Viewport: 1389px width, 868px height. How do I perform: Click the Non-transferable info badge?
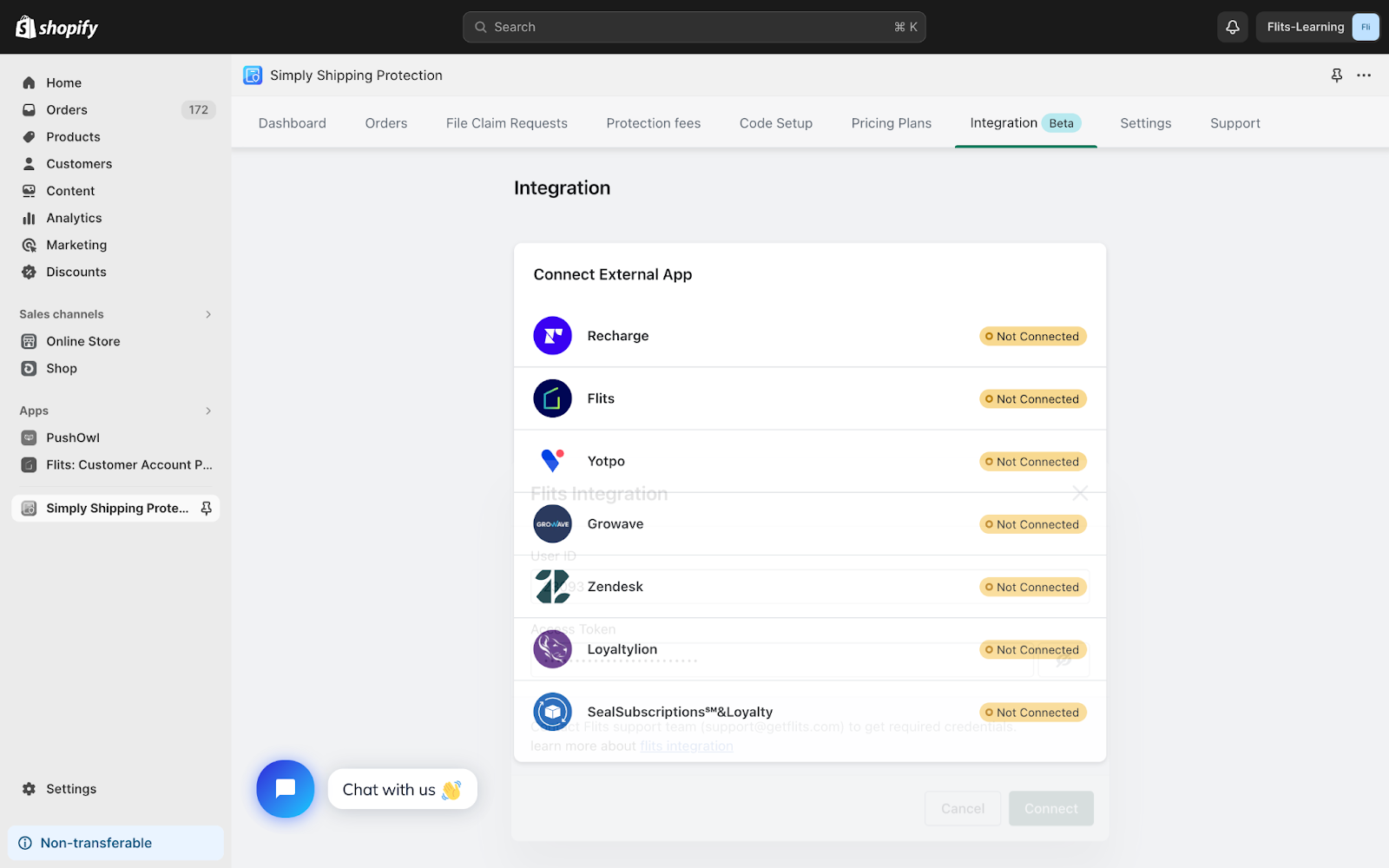point(115,843)
